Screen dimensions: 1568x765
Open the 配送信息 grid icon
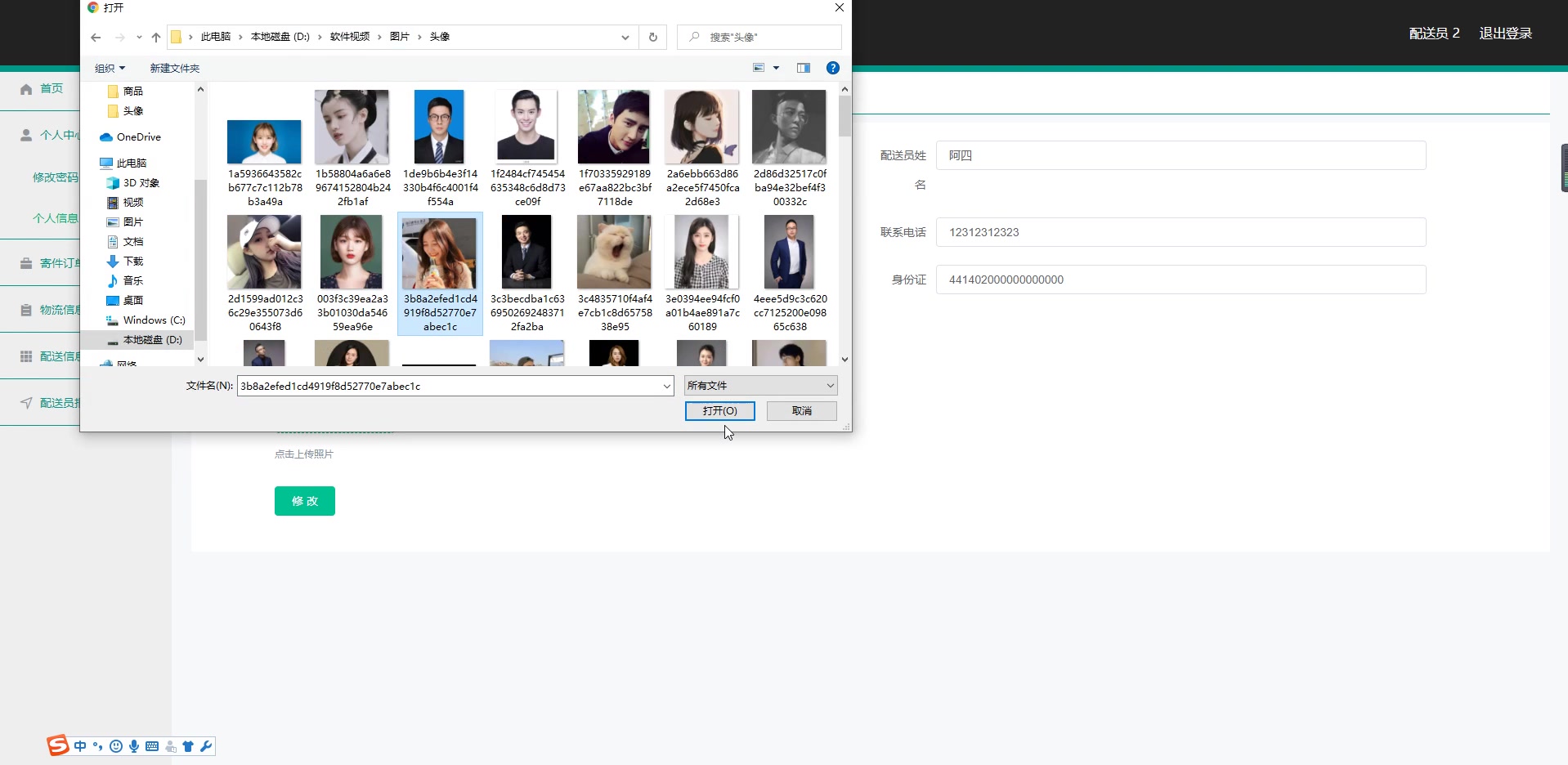[x=25, y=356]
